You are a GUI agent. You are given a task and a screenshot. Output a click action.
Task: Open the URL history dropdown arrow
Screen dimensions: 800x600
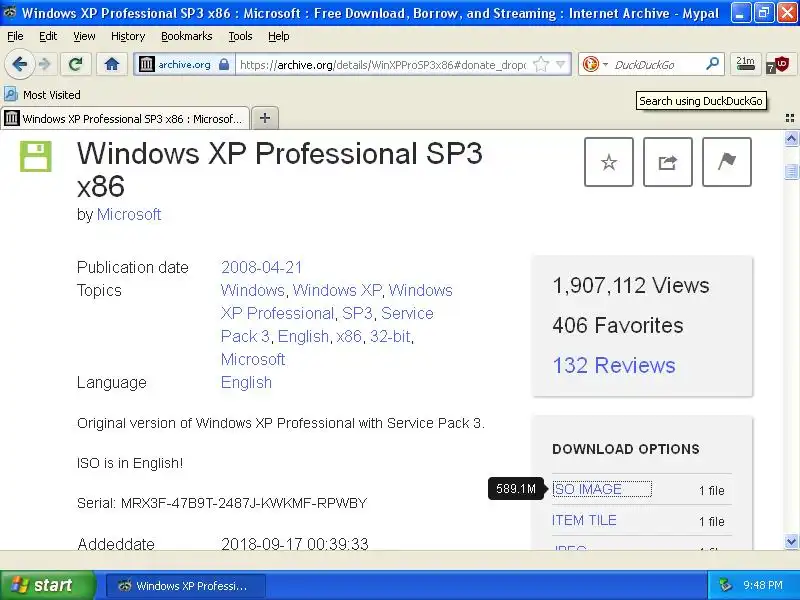pos(561,64)
